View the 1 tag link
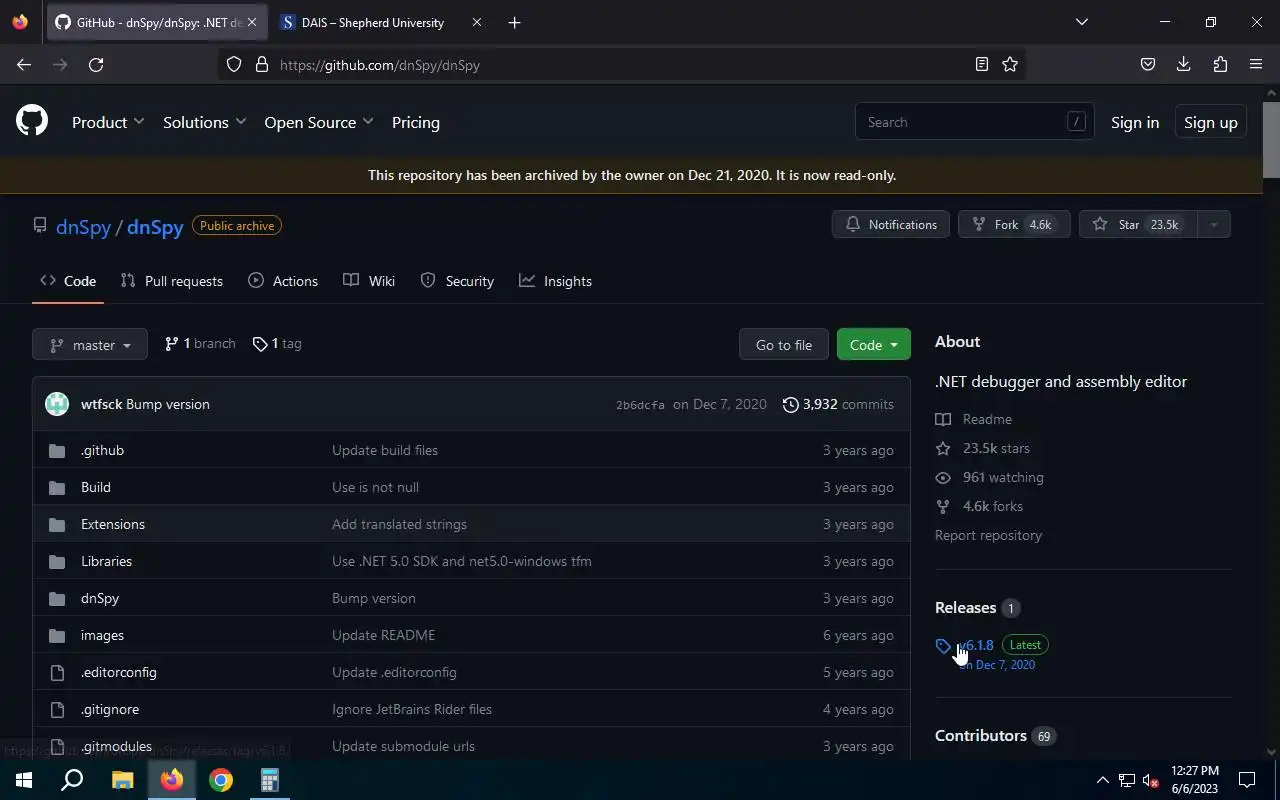Image resolution: width=1280 pixels, height=800 pixels. tap(277, 343)
